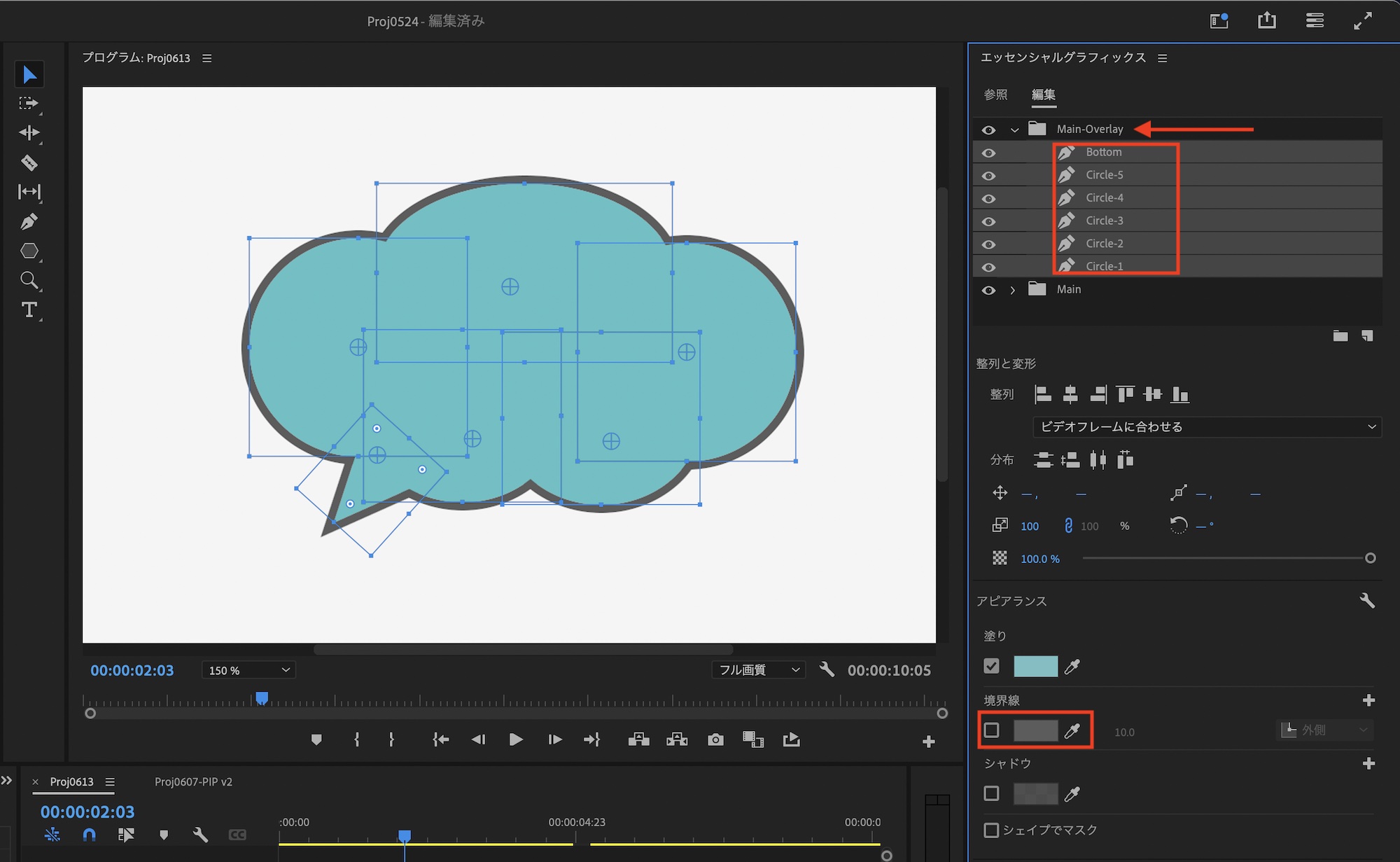Switch to the 参照 tab

[995, 95]
